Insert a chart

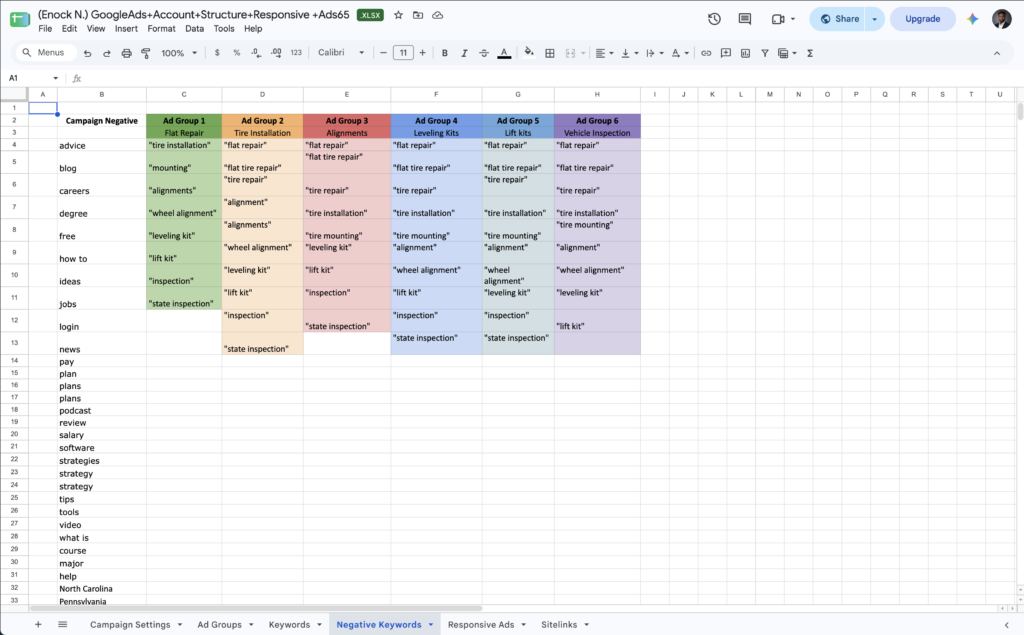[745, 53]
